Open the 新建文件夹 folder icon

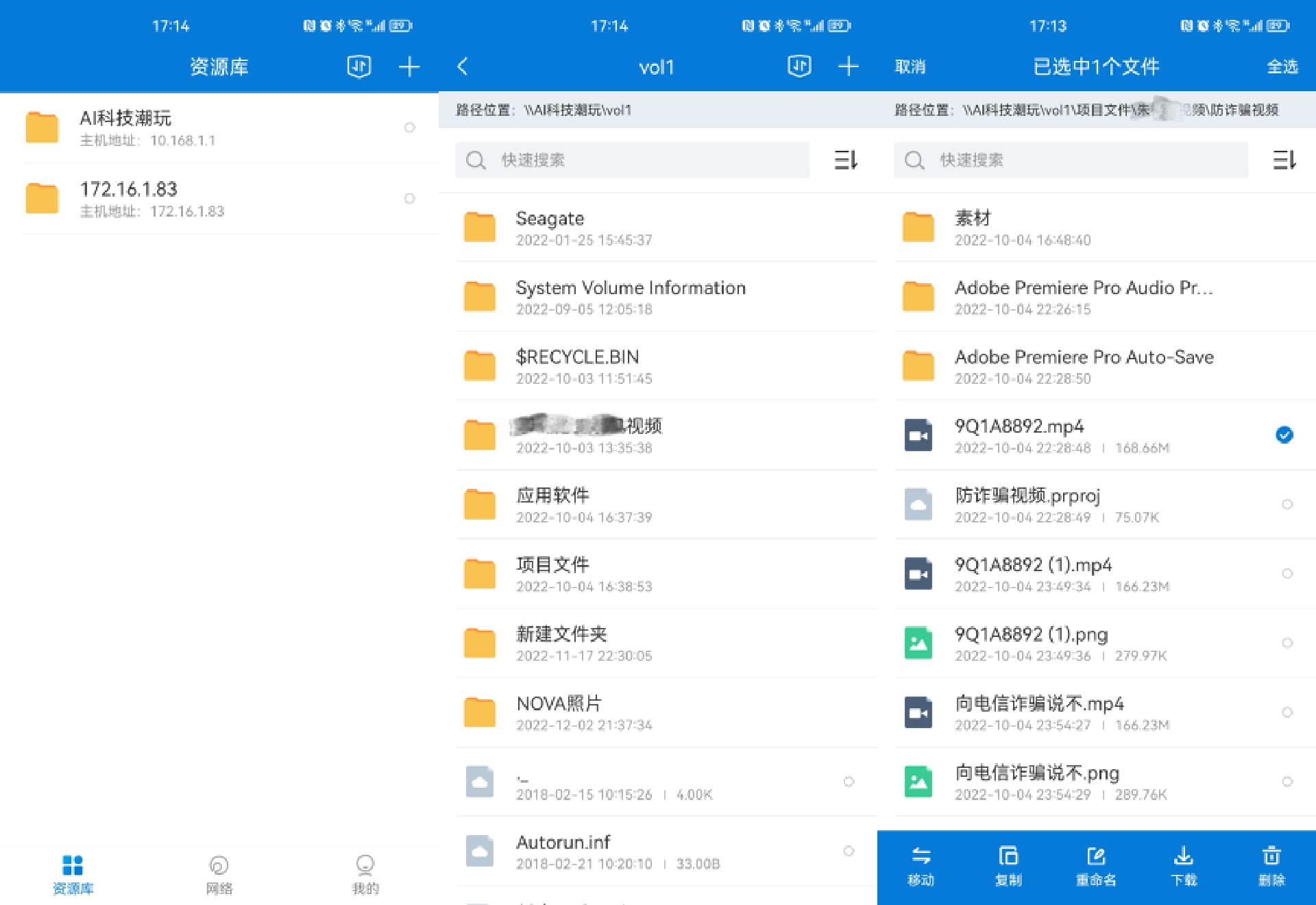click(x=480, y=642)
